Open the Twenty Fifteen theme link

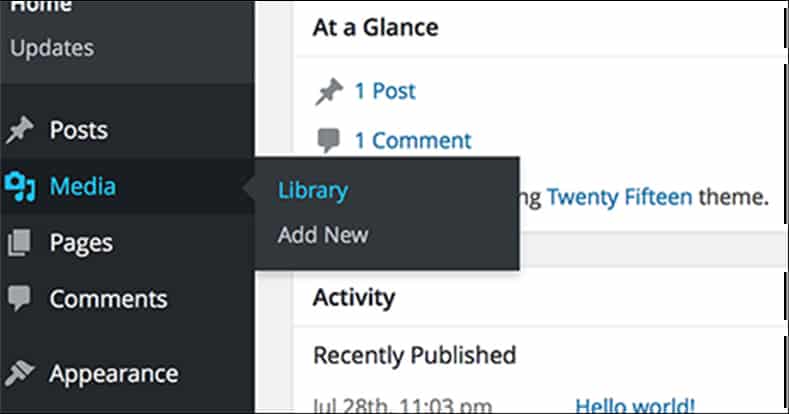tap(620, 197)
